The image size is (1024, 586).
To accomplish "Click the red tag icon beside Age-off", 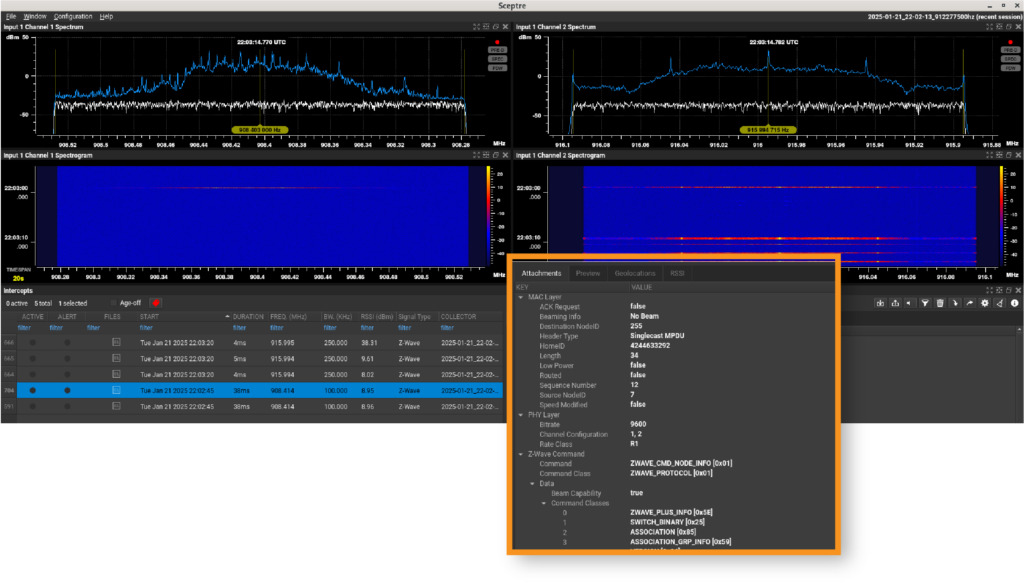I will (x=156, y=303).
